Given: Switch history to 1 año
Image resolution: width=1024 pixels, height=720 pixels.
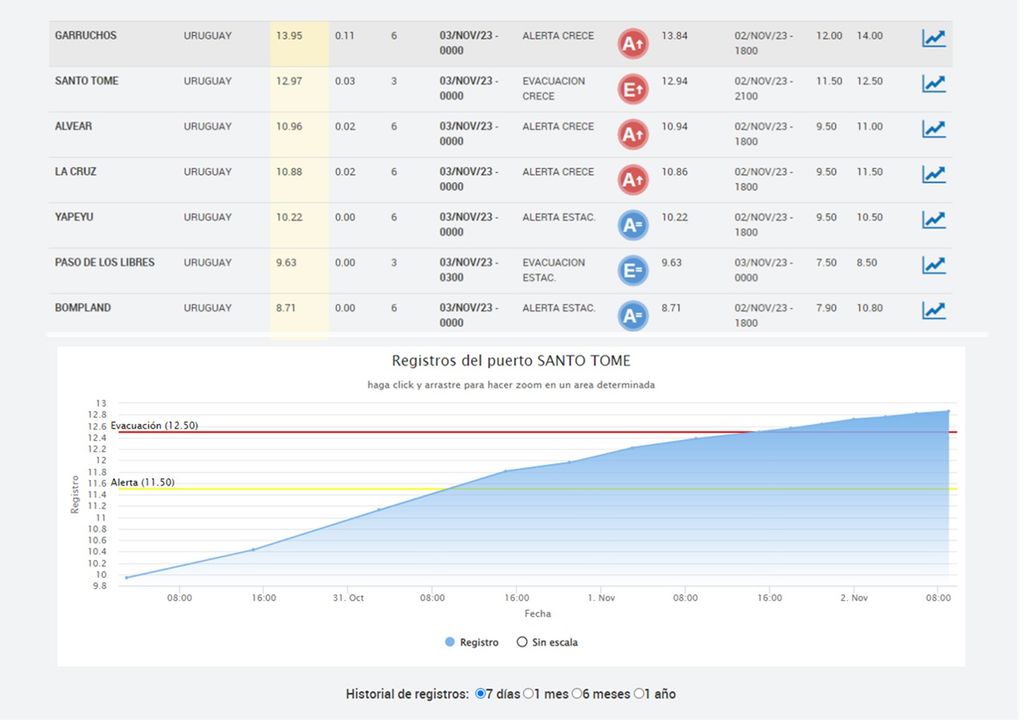Looking at the screenshot, I should pyautogui.click(x=639, y=693).
